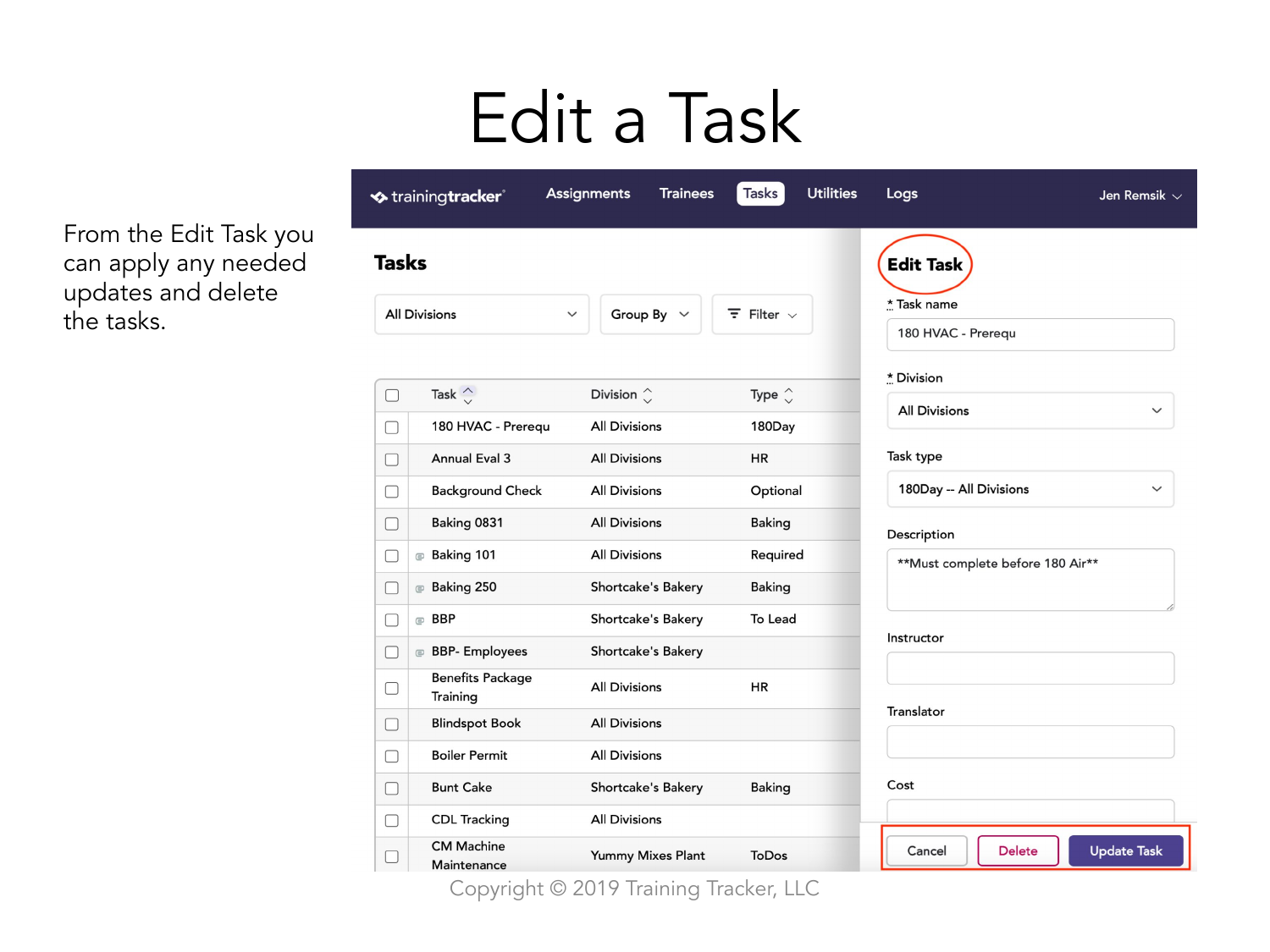
Task: Sort by Type column arrows
Action: (x=789, y=395)
